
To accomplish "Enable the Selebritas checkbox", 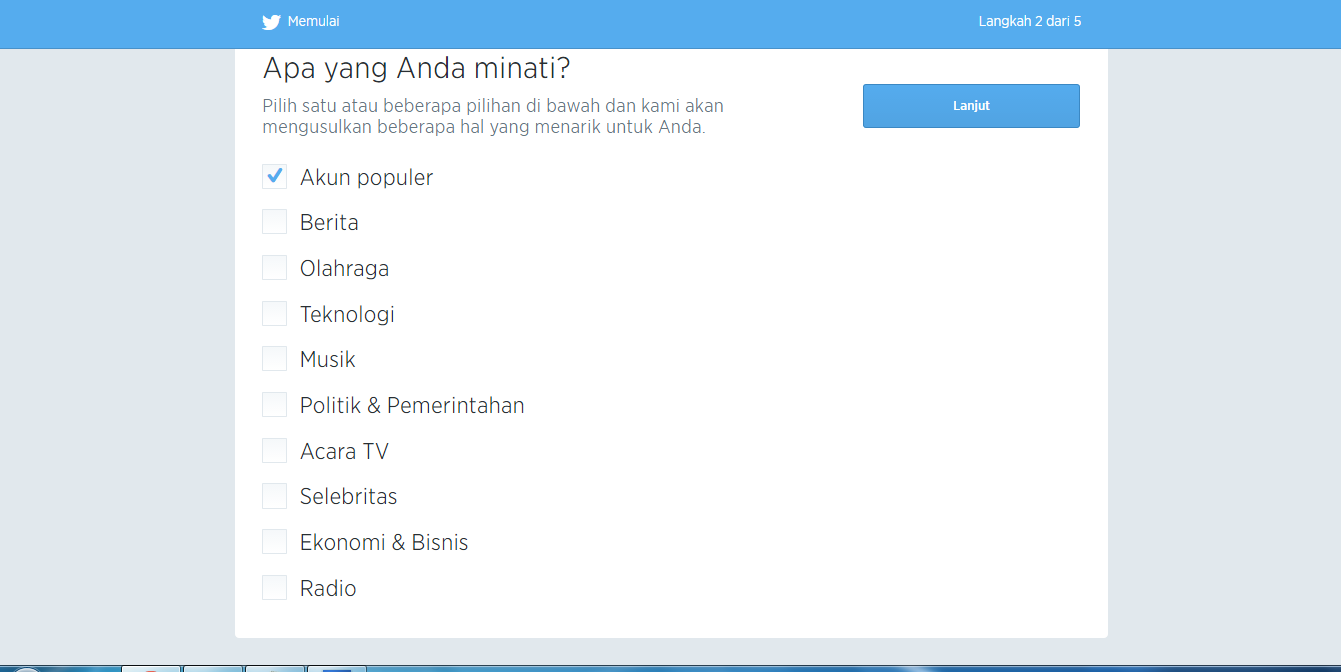I will 274,496.
